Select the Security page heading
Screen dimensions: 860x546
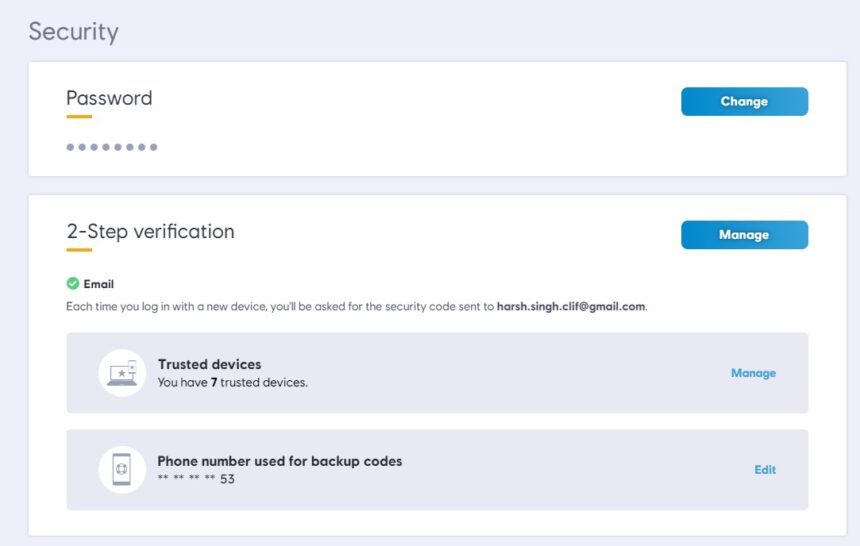pos(73,31)
